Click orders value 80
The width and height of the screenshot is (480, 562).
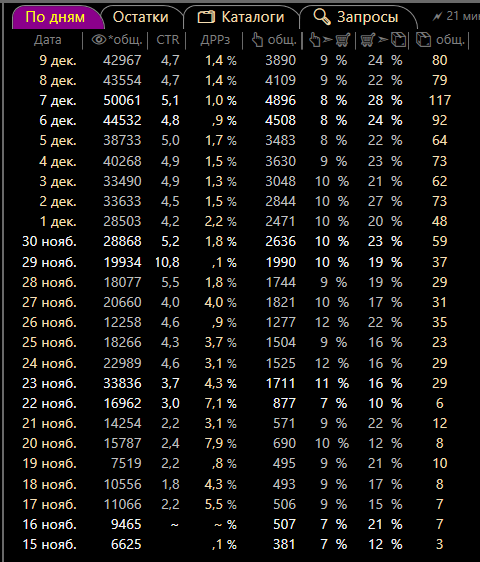click(440, 60)
